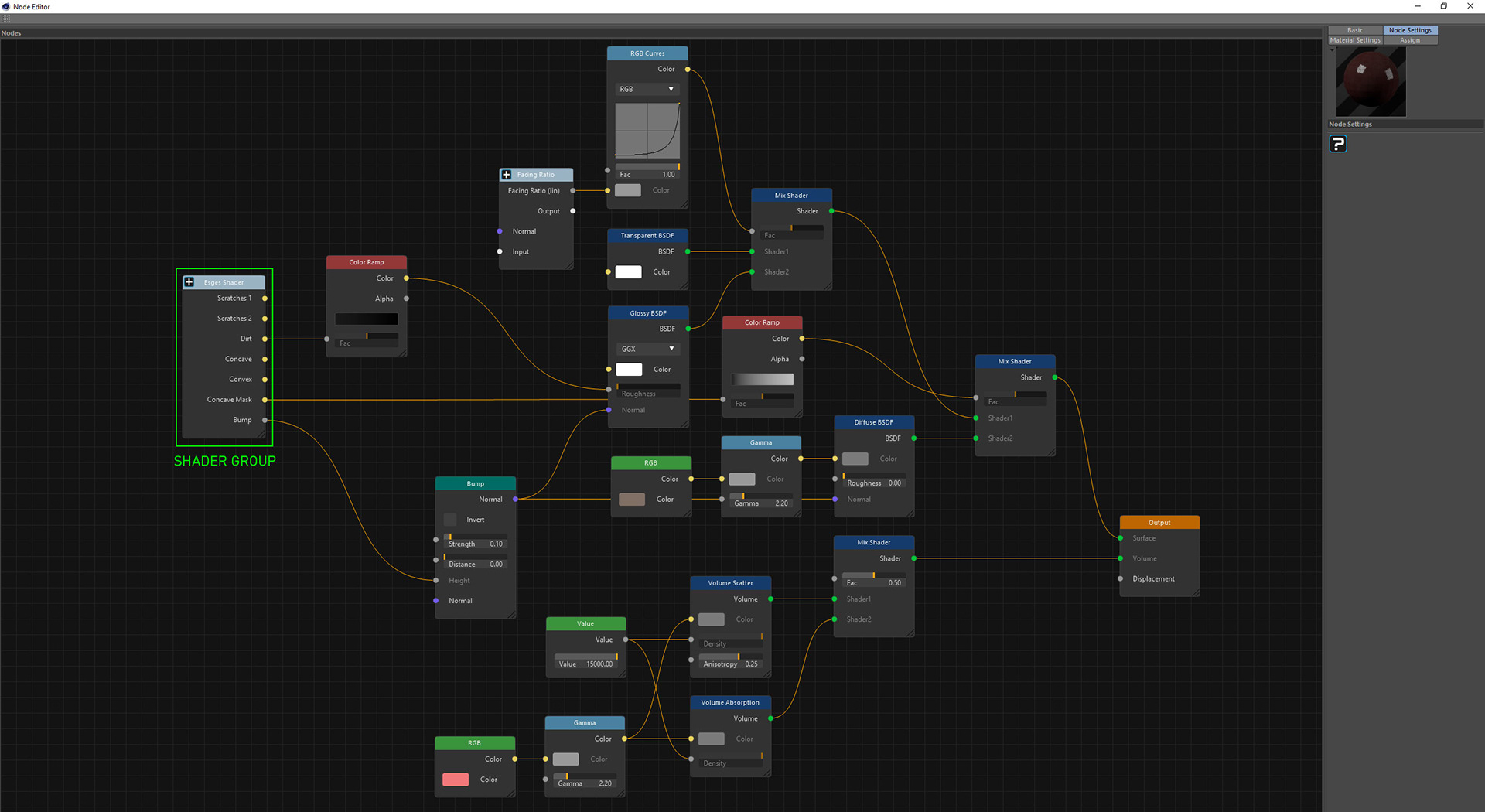Expand the Facing Ratio node plus icon
1485x812 pixels.
point(506,175)
